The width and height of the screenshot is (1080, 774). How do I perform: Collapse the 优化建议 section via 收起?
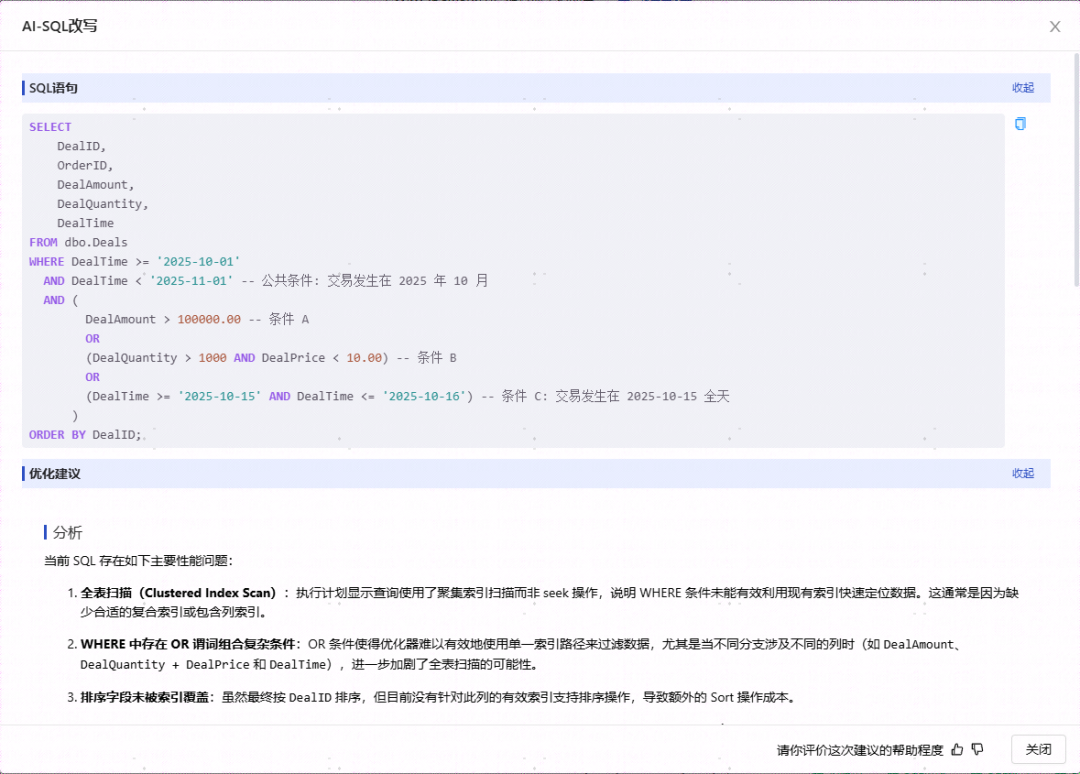1023,473
